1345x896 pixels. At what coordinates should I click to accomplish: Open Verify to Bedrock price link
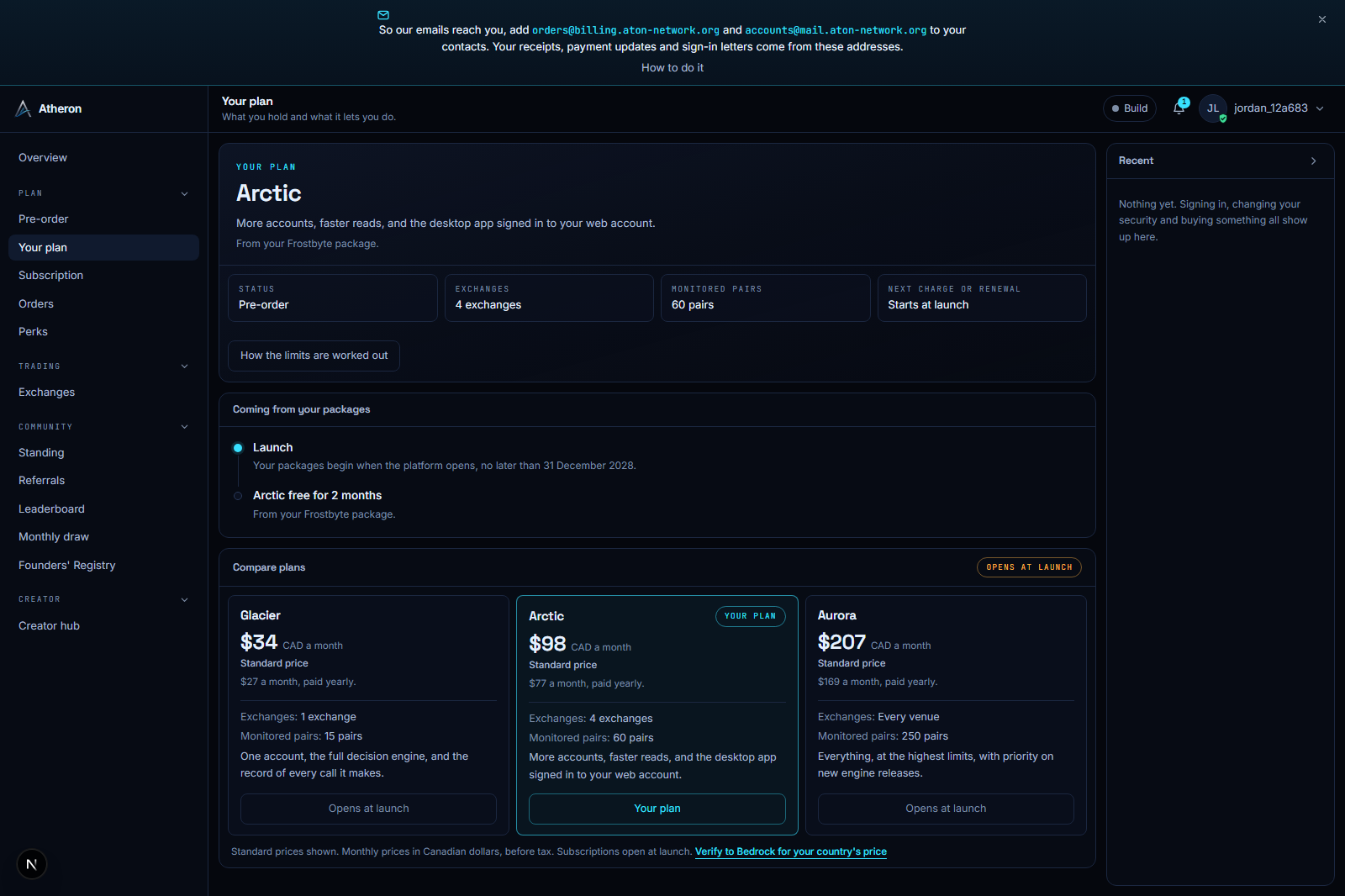pyautogui.click(x=791, y=851)
